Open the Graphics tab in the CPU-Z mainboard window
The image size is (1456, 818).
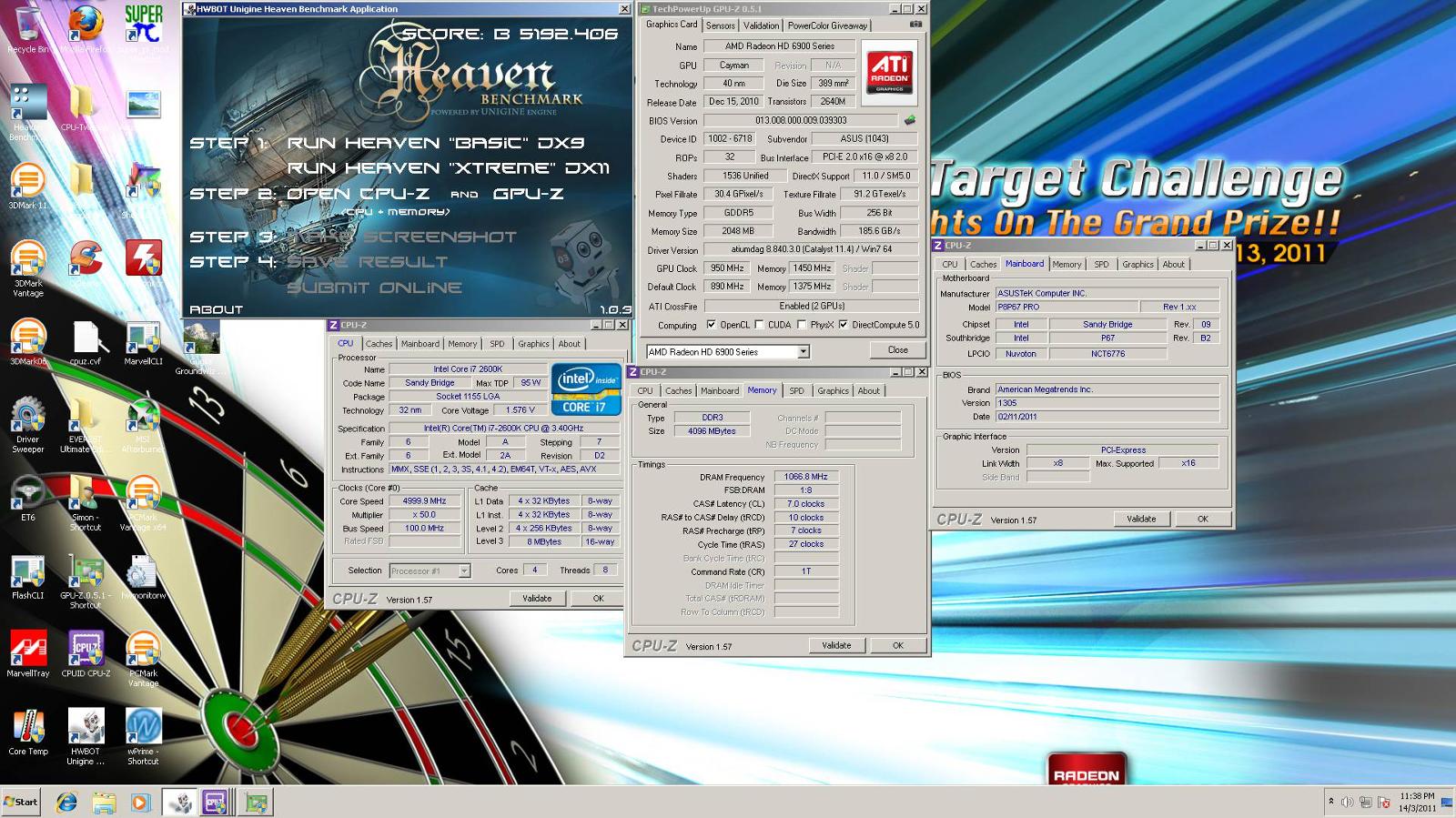point(1137,265)
